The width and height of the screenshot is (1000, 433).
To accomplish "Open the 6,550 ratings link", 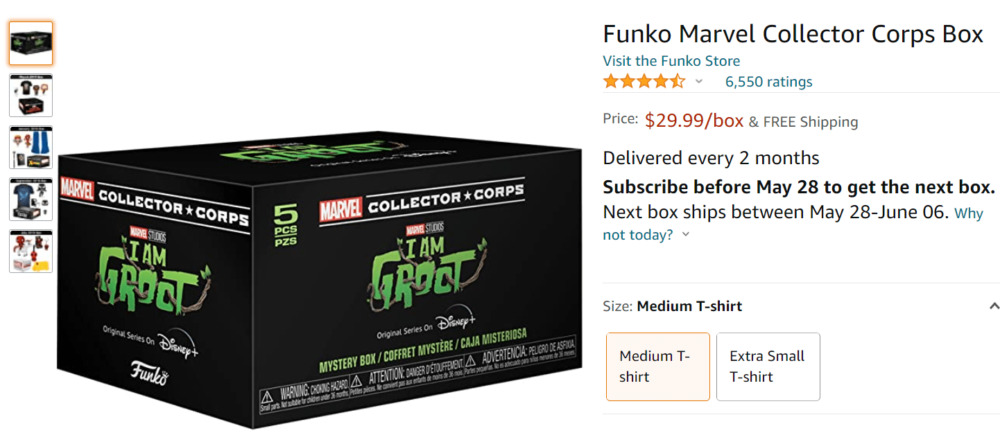I will click(768, 82).
